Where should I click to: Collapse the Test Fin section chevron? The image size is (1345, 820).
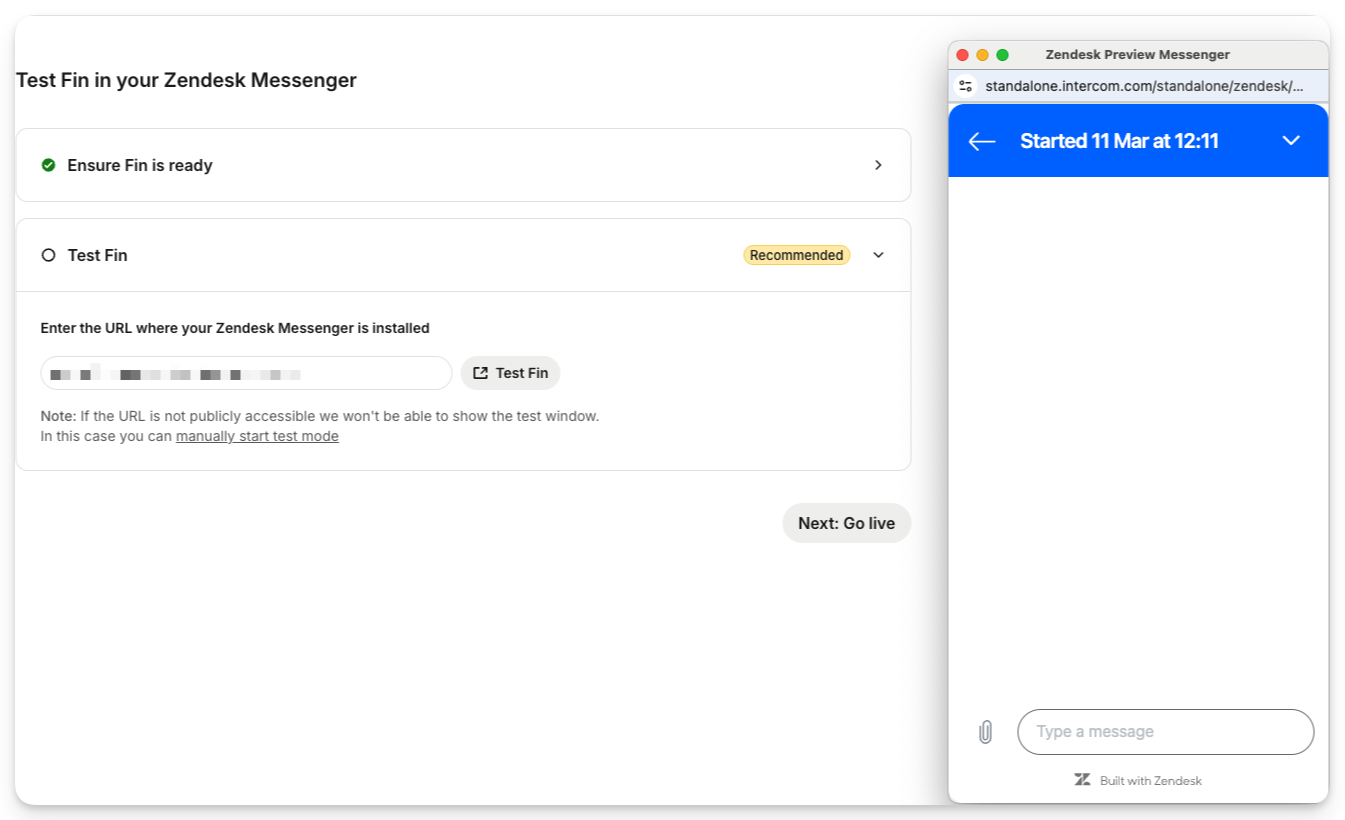click(x=878, y=255)
